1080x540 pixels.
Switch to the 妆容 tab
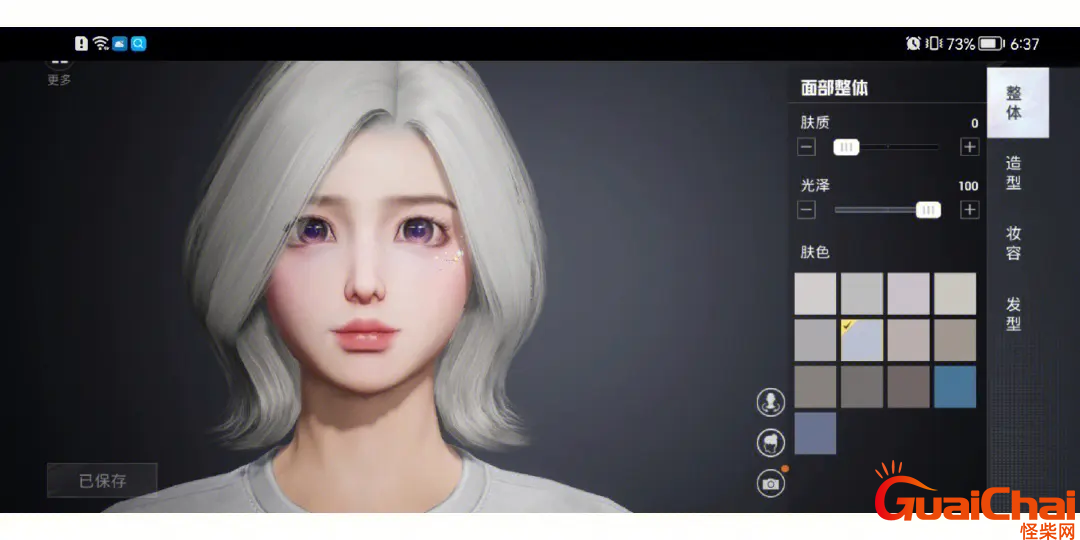pos(1013,243)
